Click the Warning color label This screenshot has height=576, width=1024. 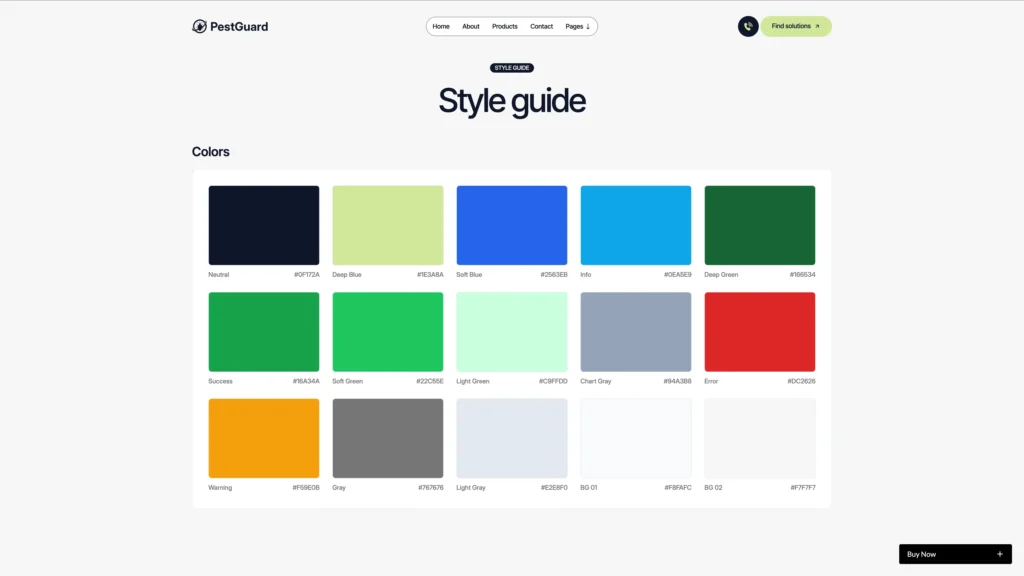220,488
